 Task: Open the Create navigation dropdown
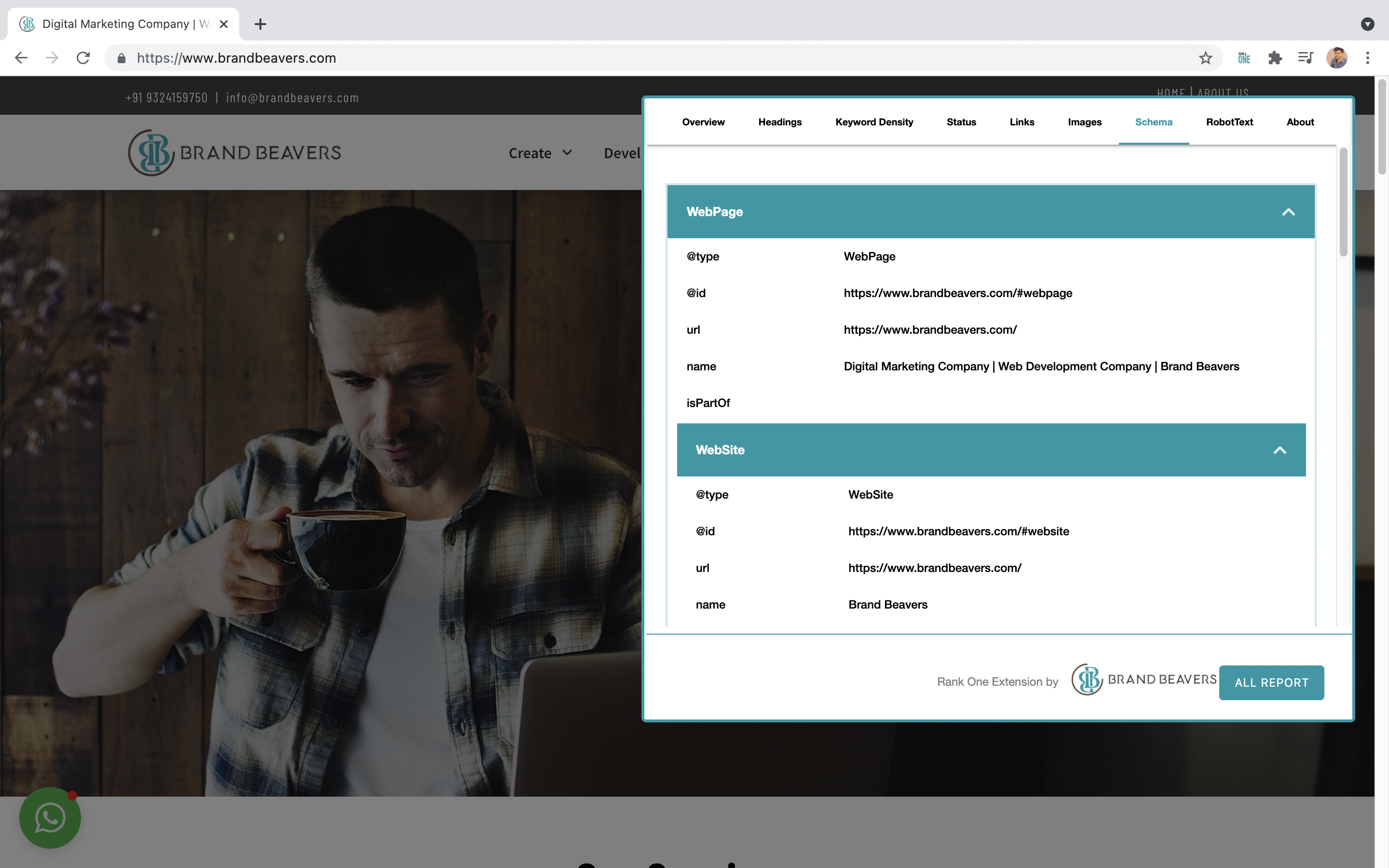point(540,153)
